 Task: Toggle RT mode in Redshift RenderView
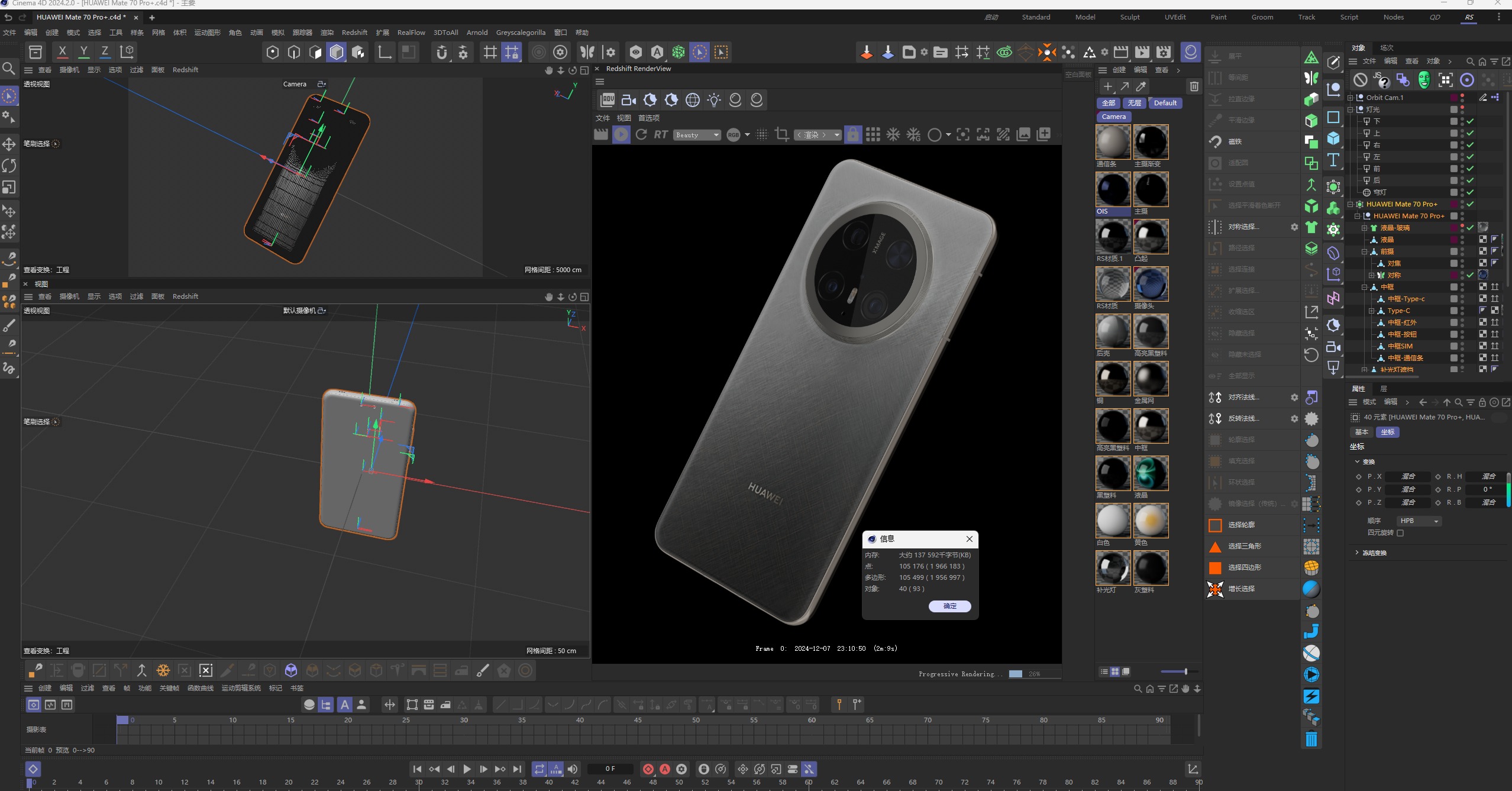pos(661,135)
